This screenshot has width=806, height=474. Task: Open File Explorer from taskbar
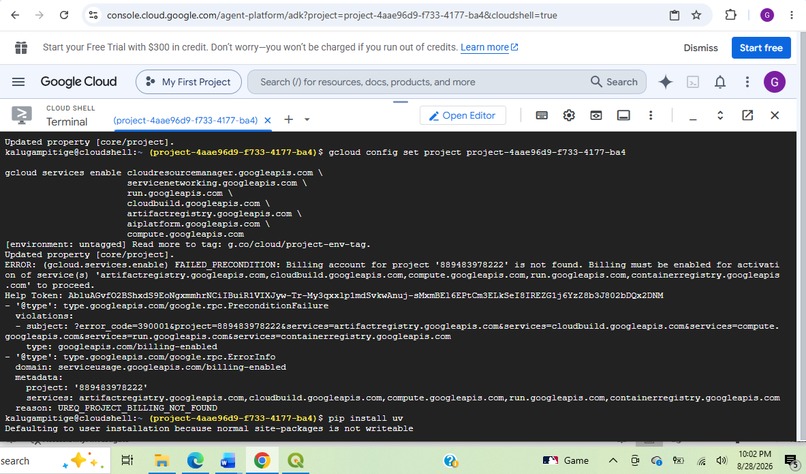pyautogui.click(x=162, y=460)
